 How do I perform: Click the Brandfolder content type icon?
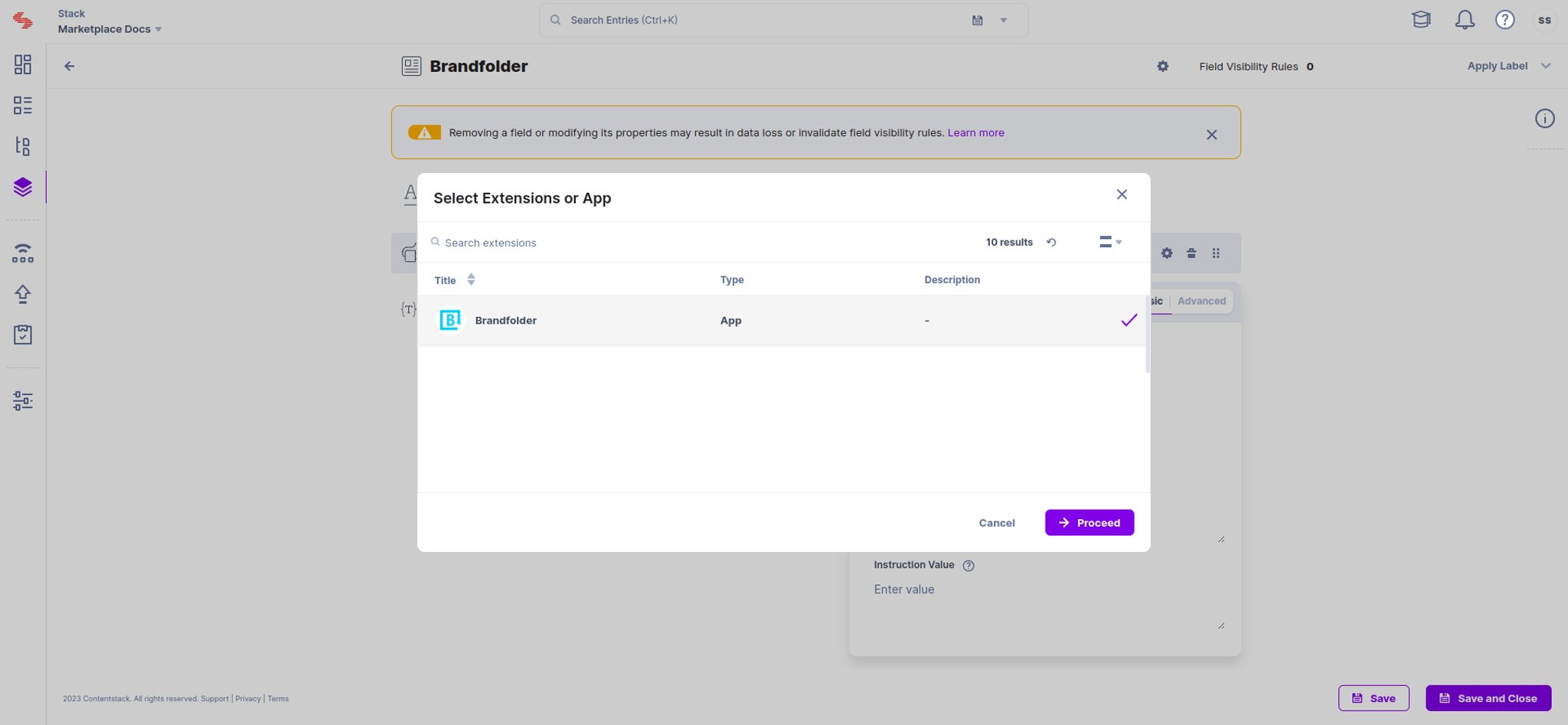pos(411,66)
